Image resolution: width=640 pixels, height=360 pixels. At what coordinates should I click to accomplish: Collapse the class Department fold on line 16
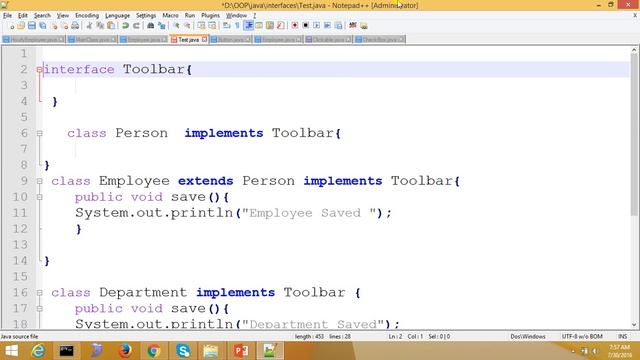coord(40,292)
